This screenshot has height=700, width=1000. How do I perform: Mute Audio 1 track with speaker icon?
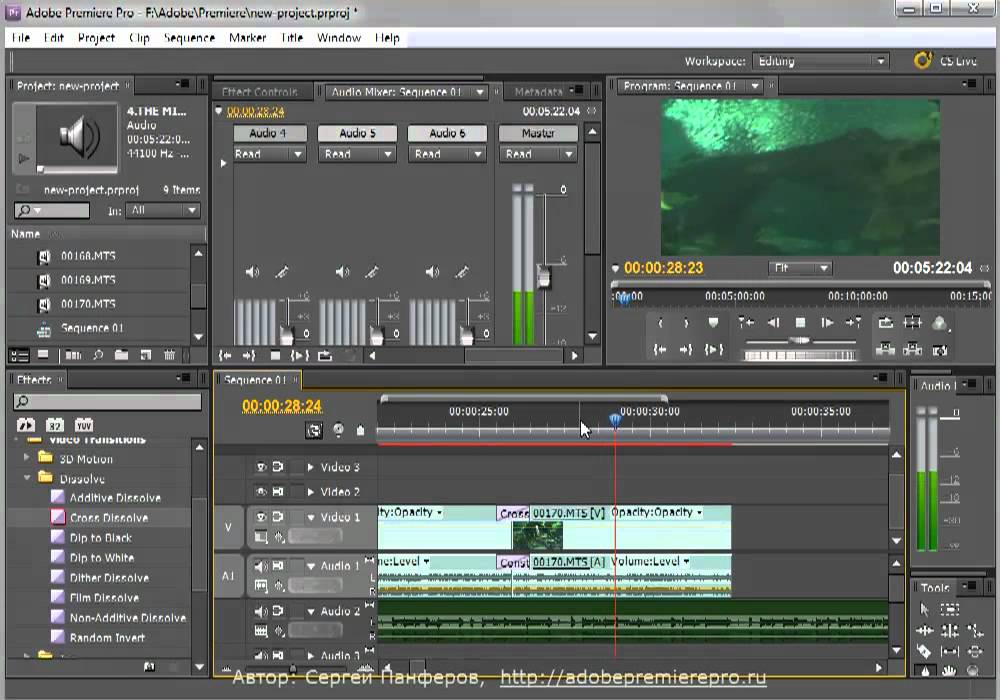click(x=261, y=565)
